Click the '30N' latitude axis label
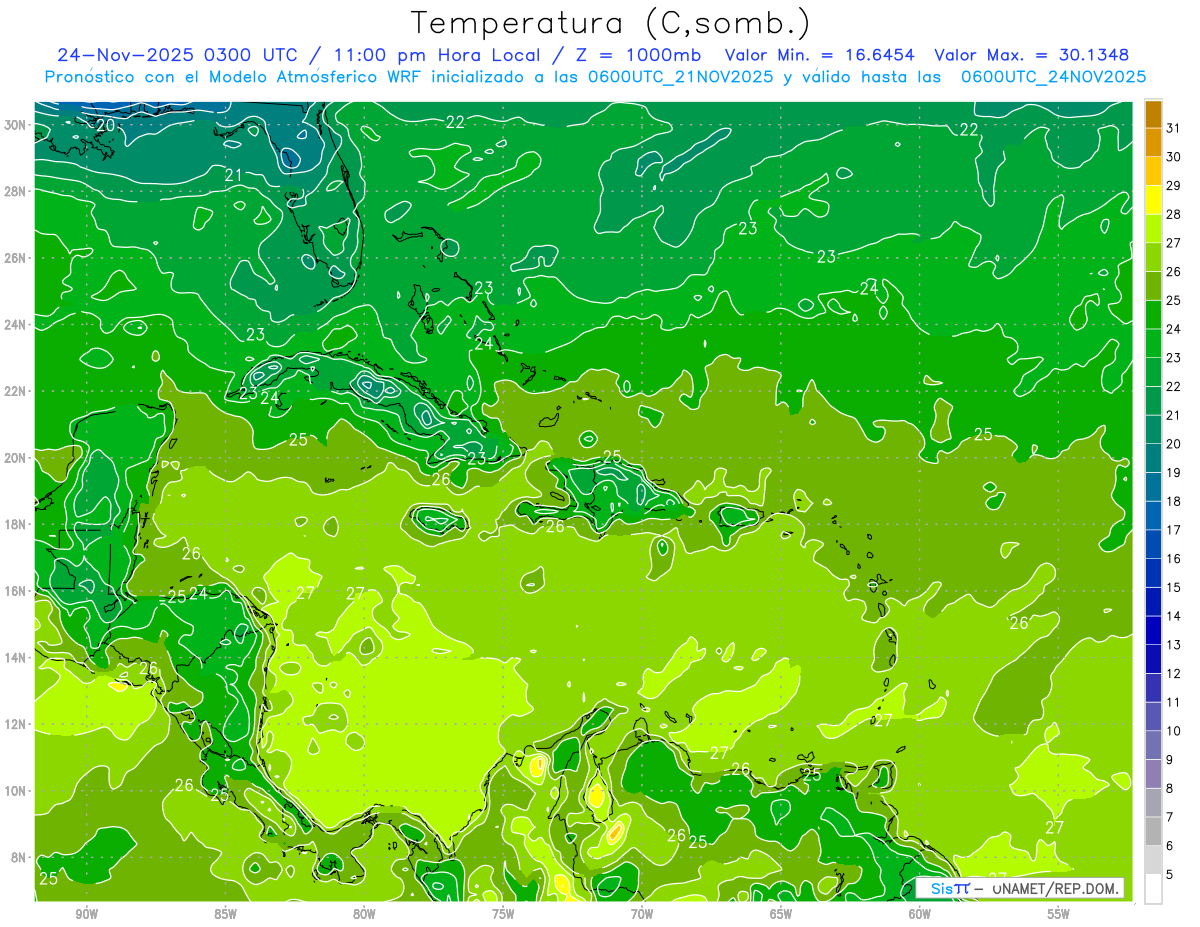The height and width of the screenshot is (927, 1200). 15,125
